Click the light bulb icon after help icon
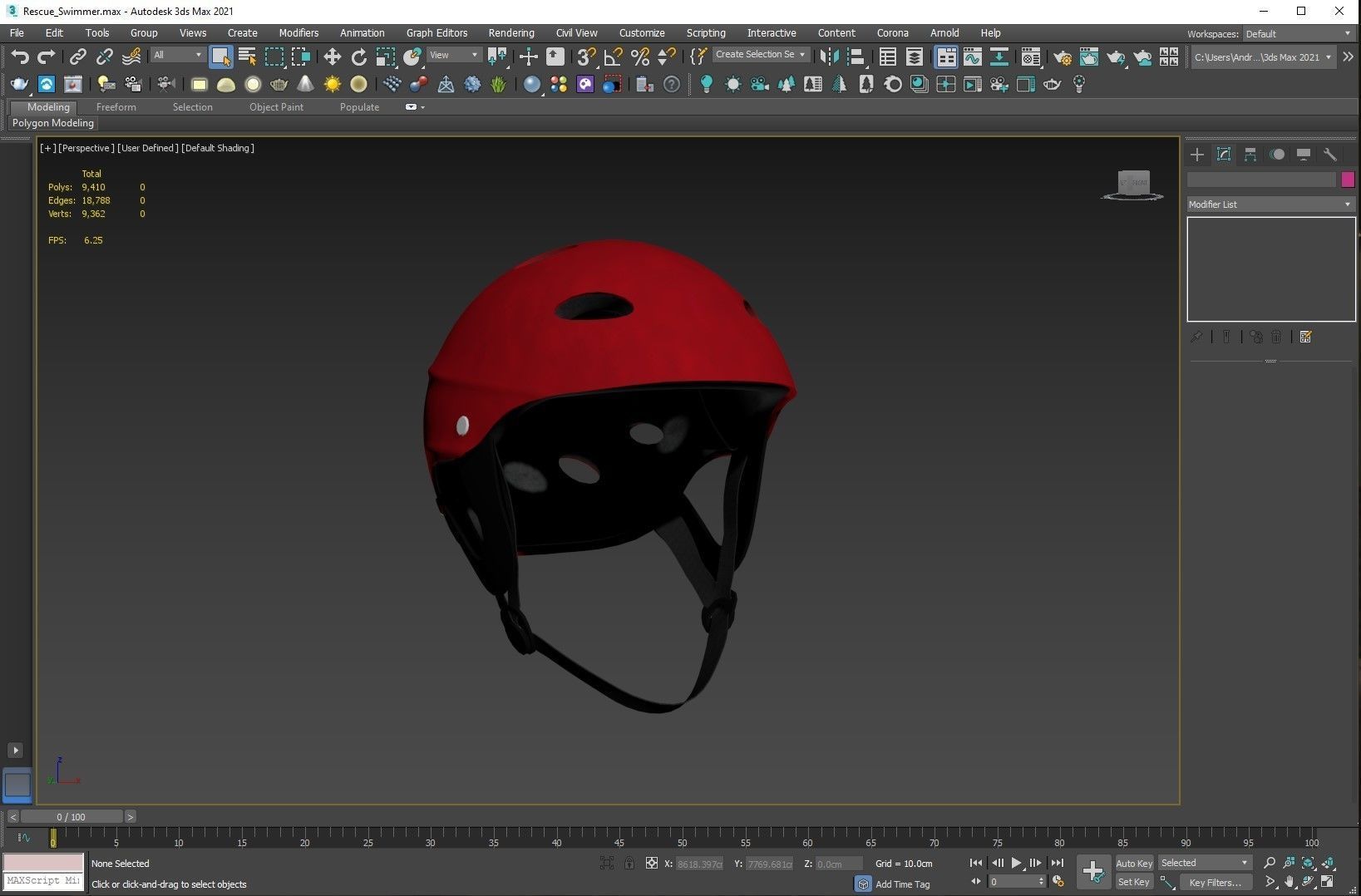The image size is (1361, 896). (706, 84)
